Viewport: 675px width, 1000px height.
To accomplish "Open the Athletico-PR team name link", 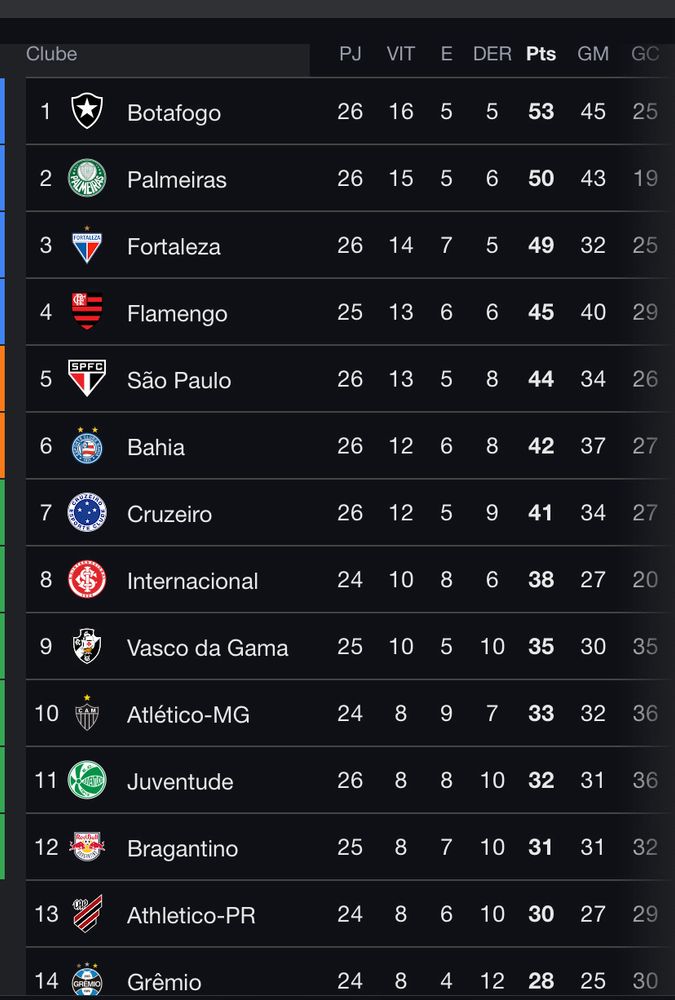I will [x=191, y=915].
